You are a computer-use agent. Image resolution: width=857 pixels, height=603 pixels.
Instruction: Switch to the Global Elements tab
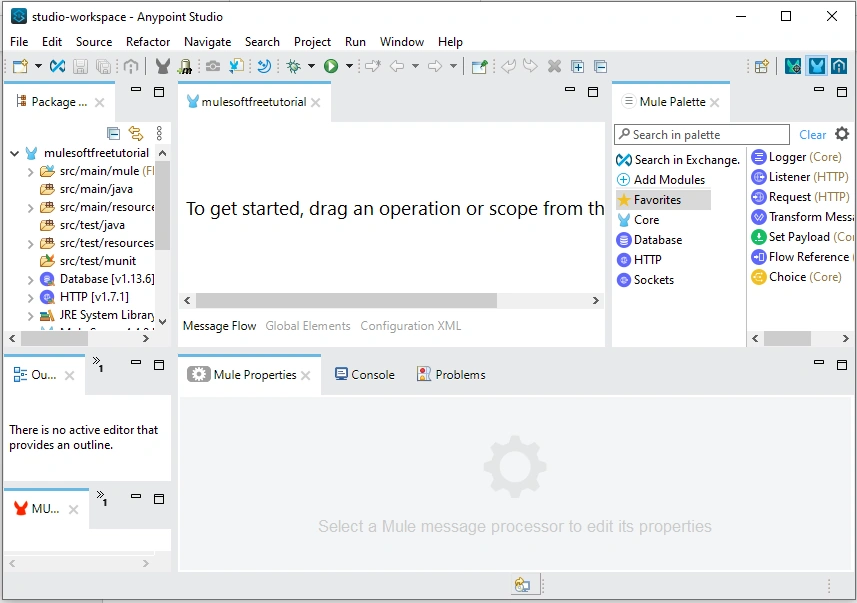pyautogui.click(x=308, y=326)
